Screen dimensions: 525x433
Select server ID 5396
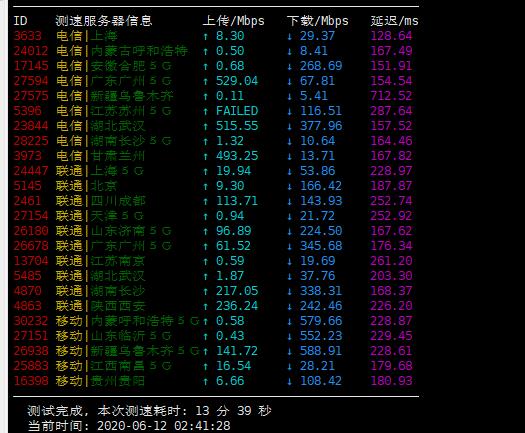pyautogui.click(x=27, y=111)
